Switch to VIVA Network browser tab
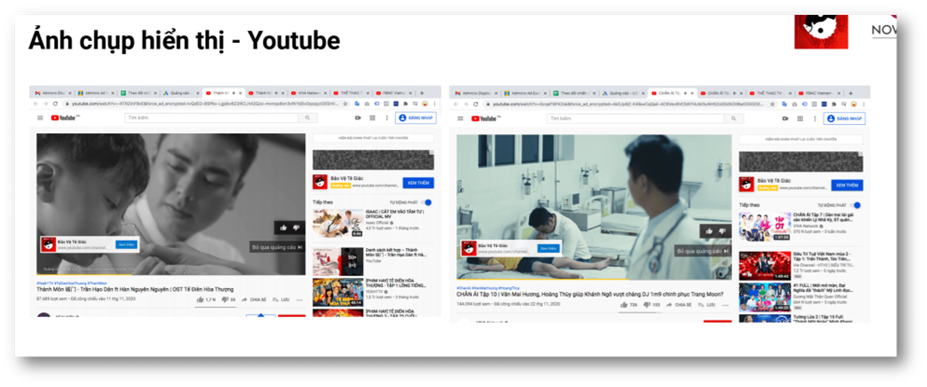927x387 pixels. pyautogui.click(x=308, y=93)
